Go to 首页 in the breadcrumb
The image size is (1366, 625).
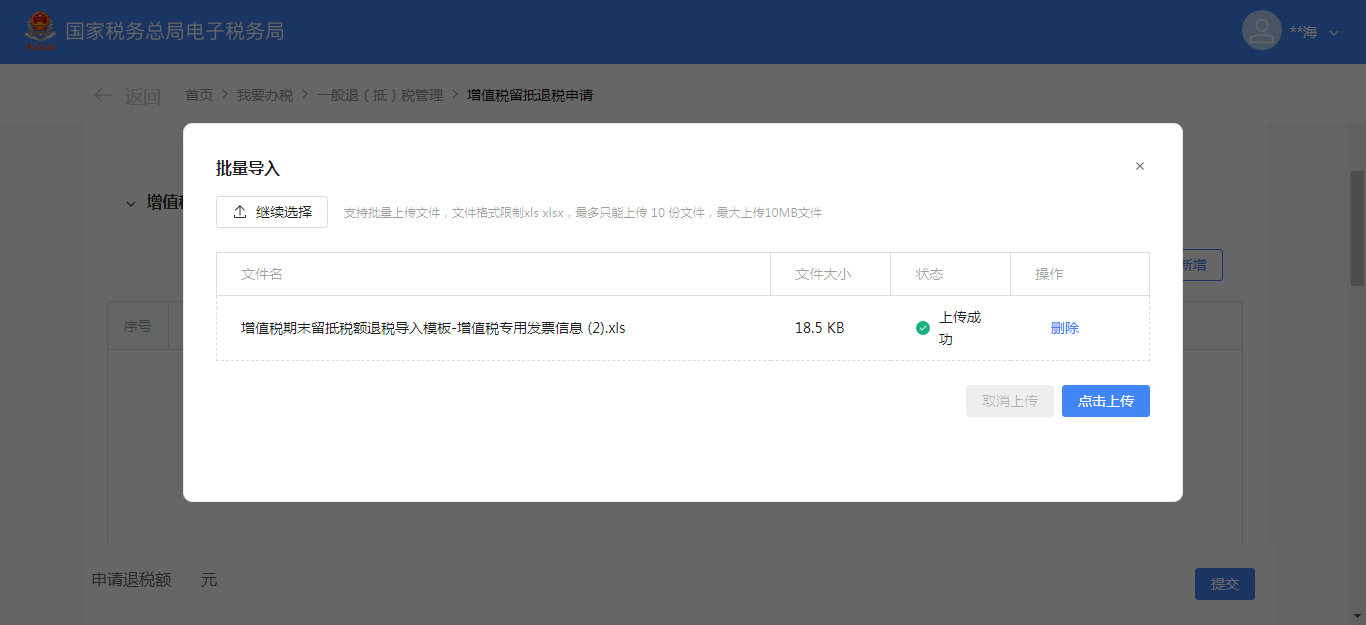click(199, 96)
